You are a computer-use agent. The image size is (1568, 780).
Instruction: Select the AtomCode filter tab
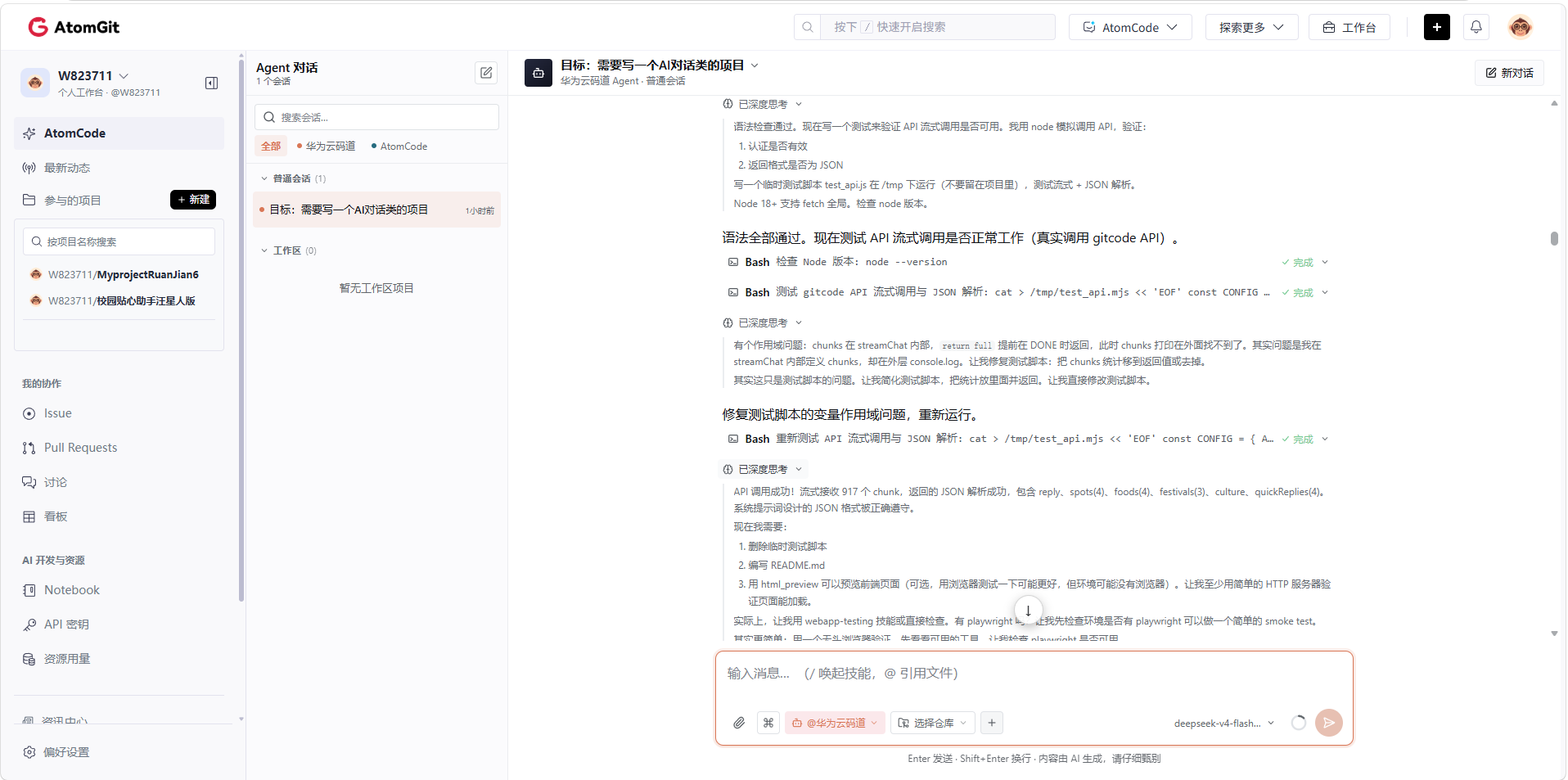click(x=399, y=147)
